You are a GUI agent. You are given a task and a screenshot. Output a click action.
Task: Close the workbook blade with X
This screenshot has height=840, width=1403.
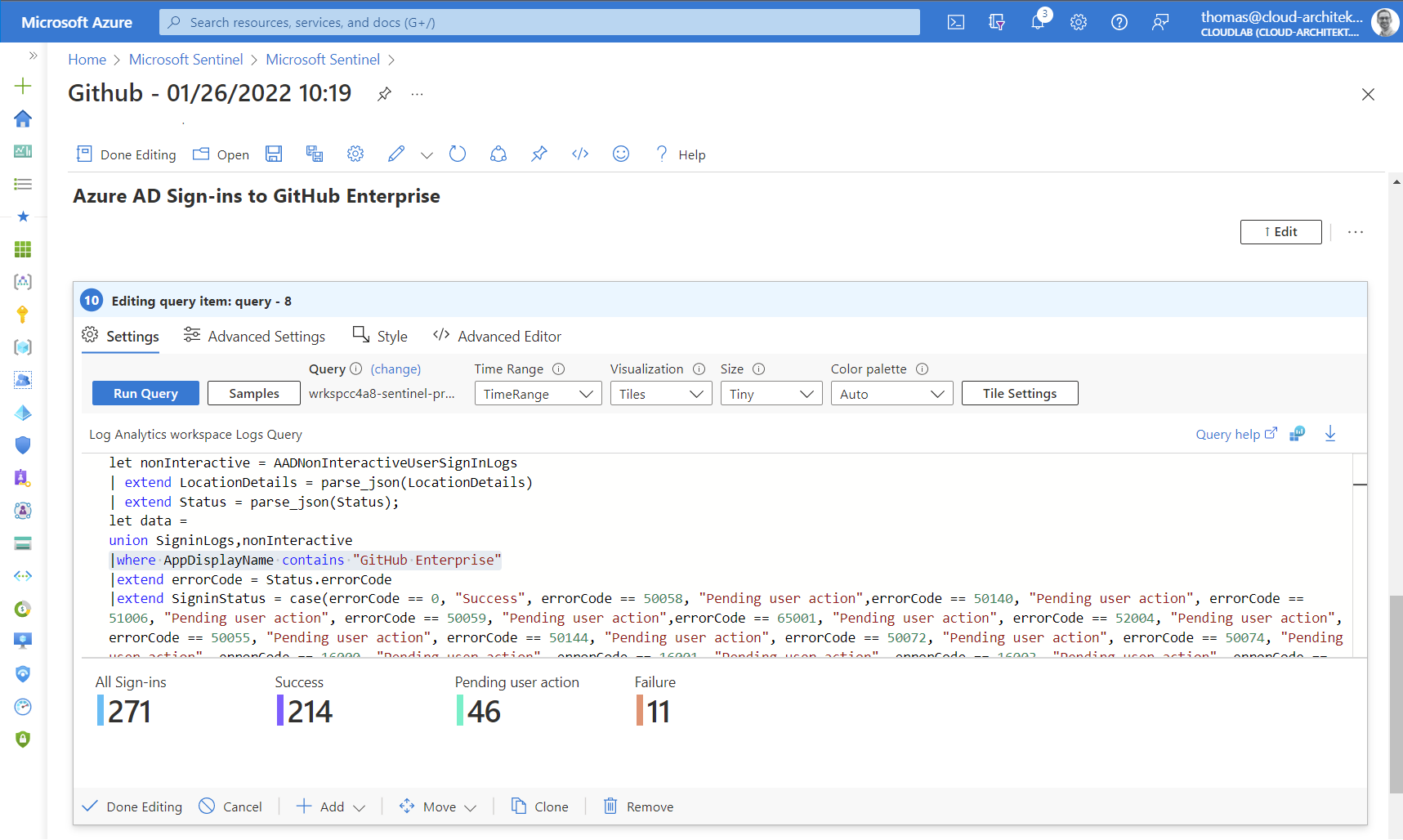click(1368, 94)
